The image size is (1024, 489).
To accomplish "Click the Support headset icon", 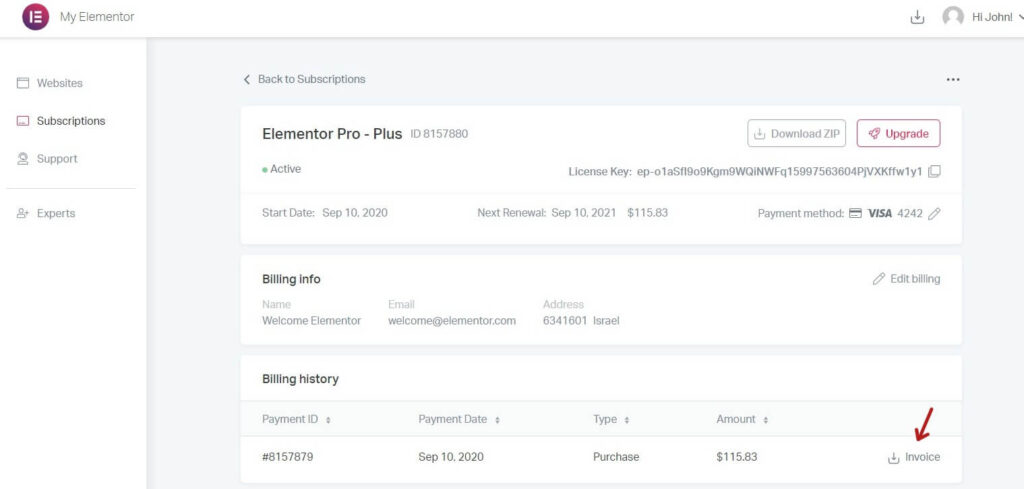I will 23,159.
